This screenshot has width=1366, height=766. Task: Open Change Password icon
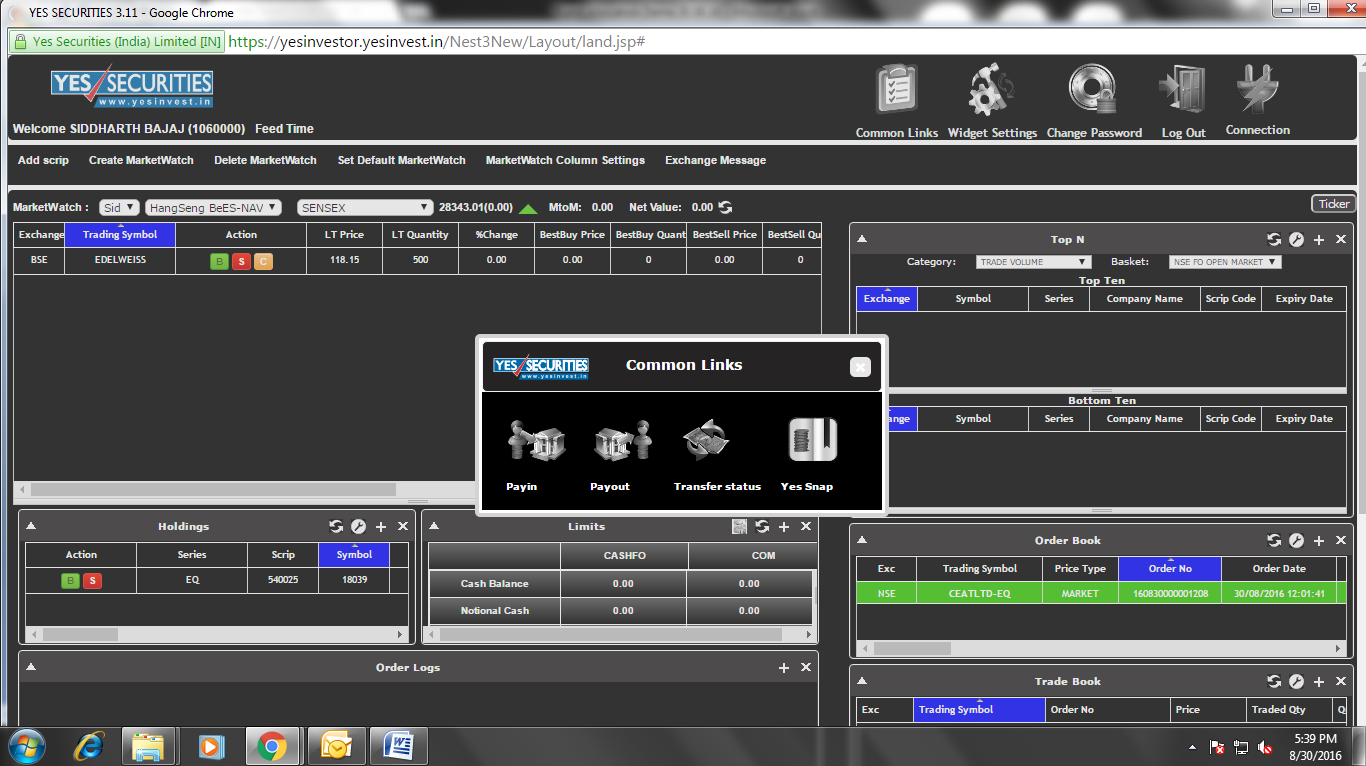click(1094, 90)
